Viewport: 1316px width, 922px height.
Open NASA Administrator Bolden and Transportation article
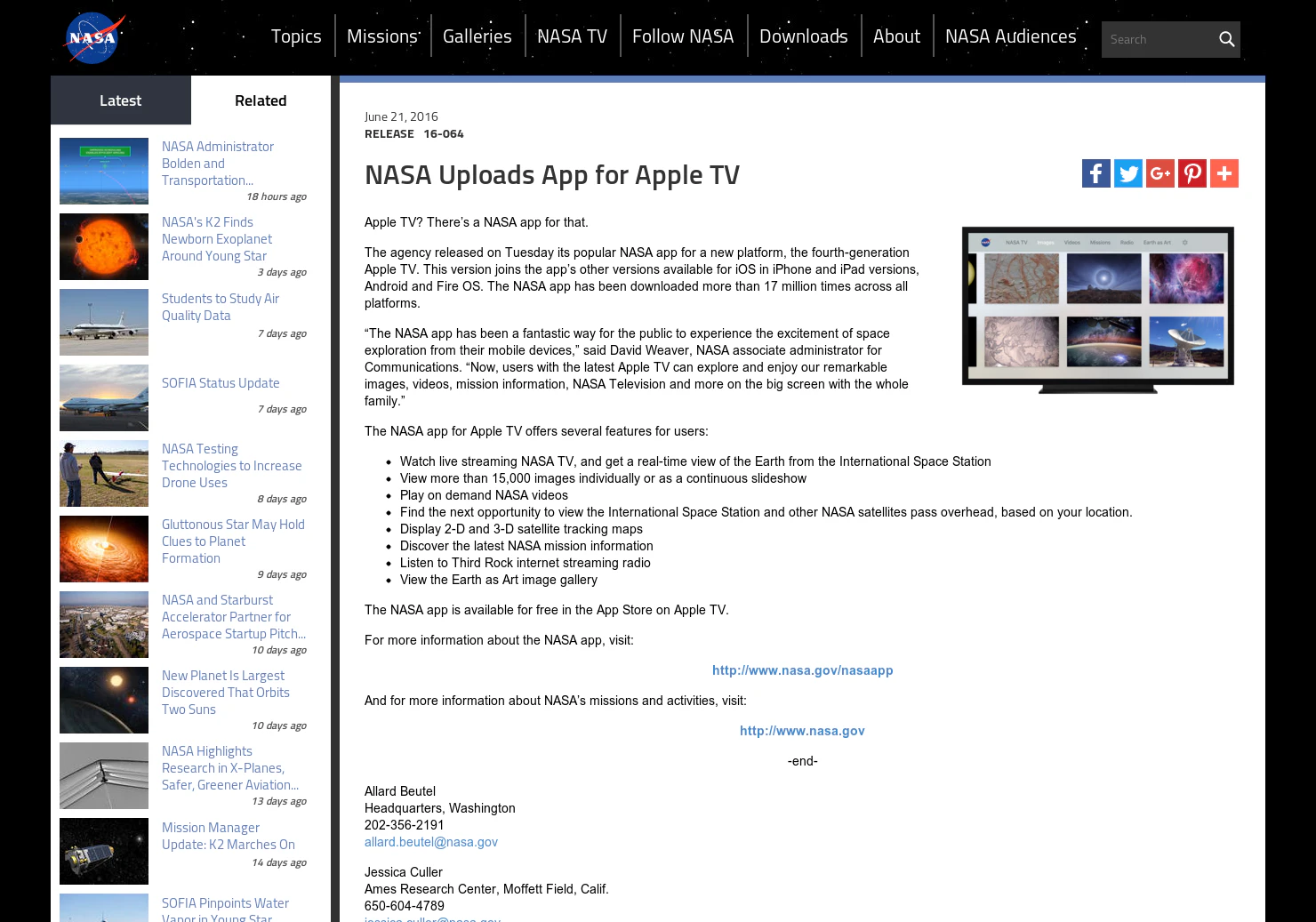[218, 164]
